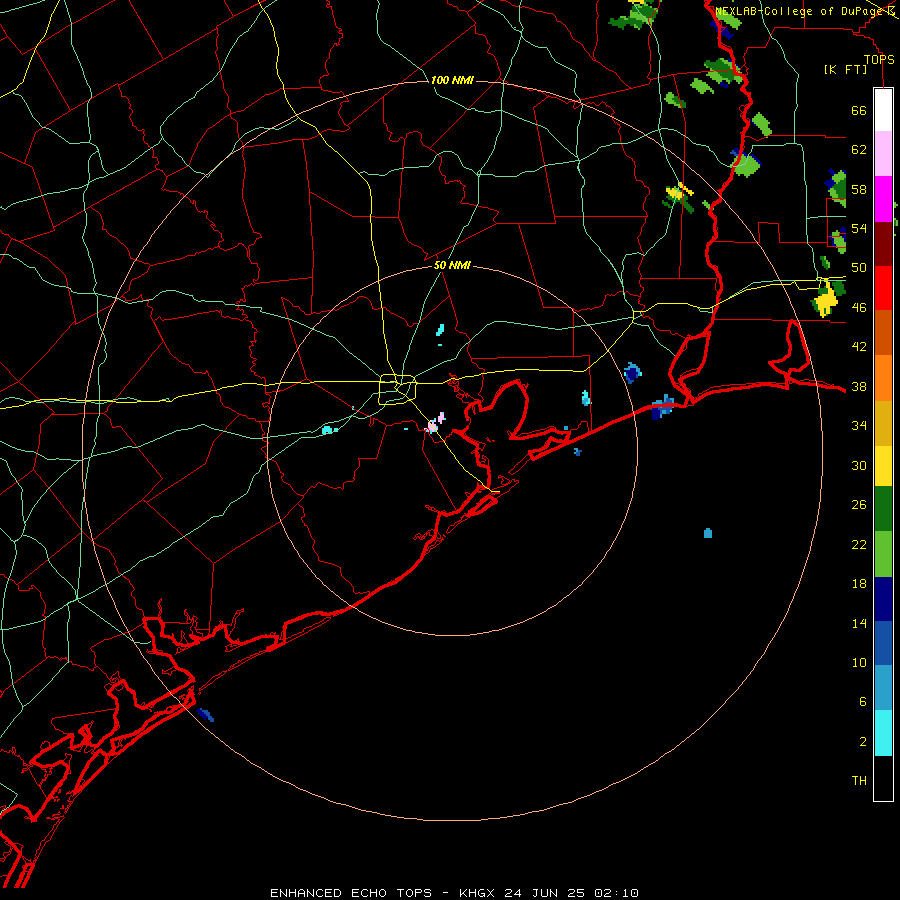
Task: Select the bright red legend swatch
Action: (x=883, y=288)
